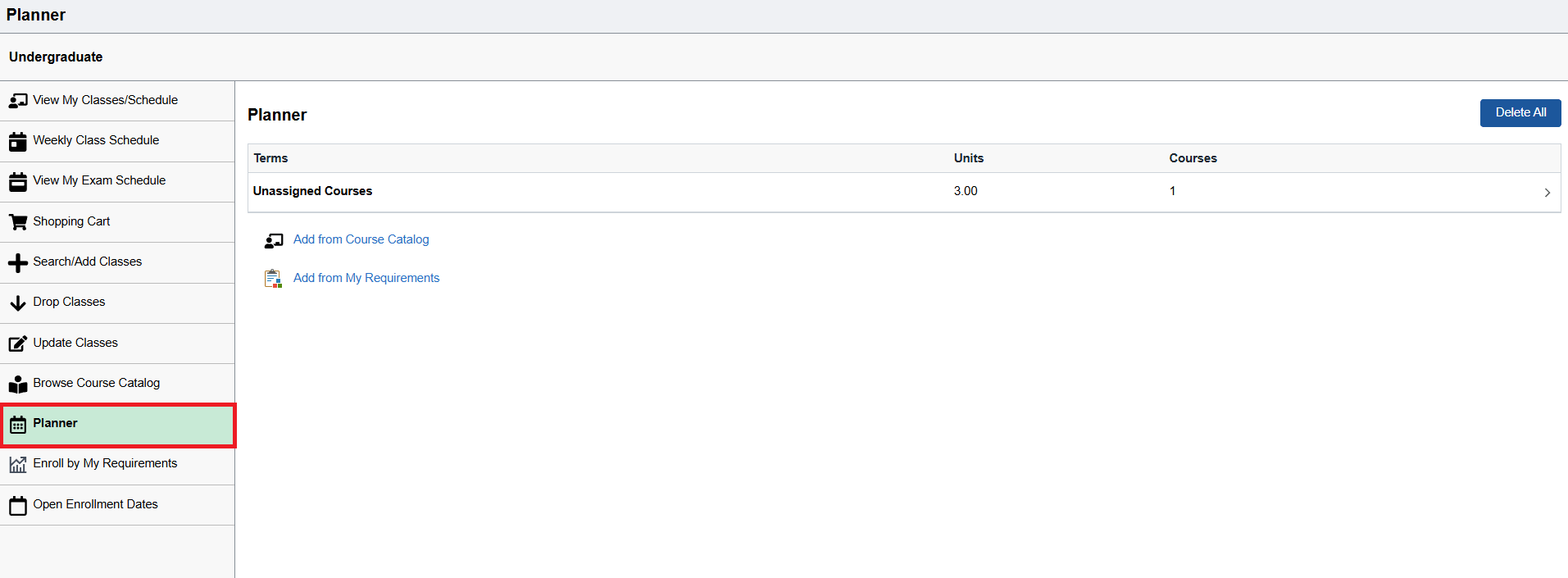Click the Browse Course Catalog reader icon

coord(18,384)
